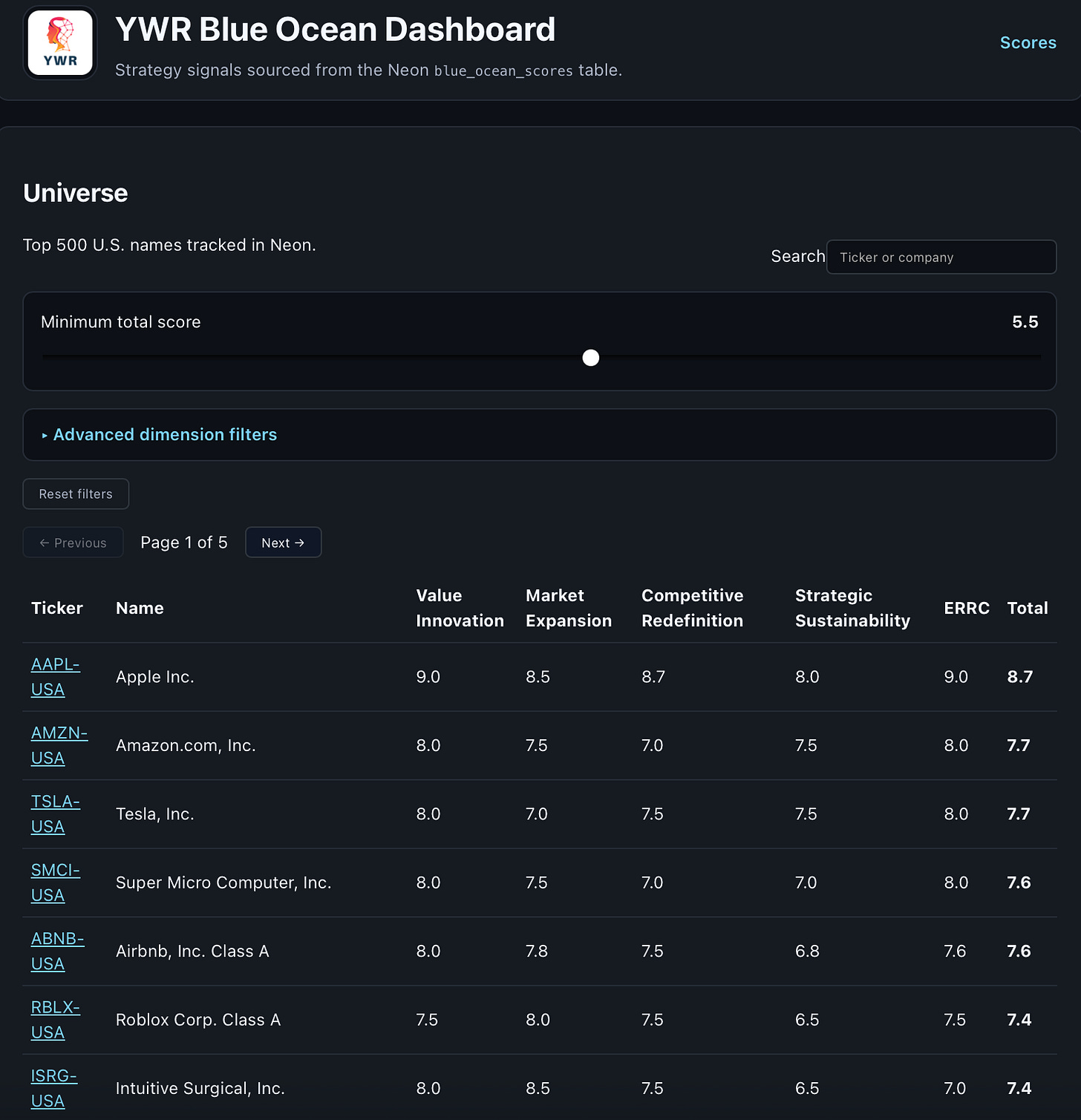Viewport: 1081px width, 1120px height.
Task: Click the Previous page button
Action: [73, 543]
